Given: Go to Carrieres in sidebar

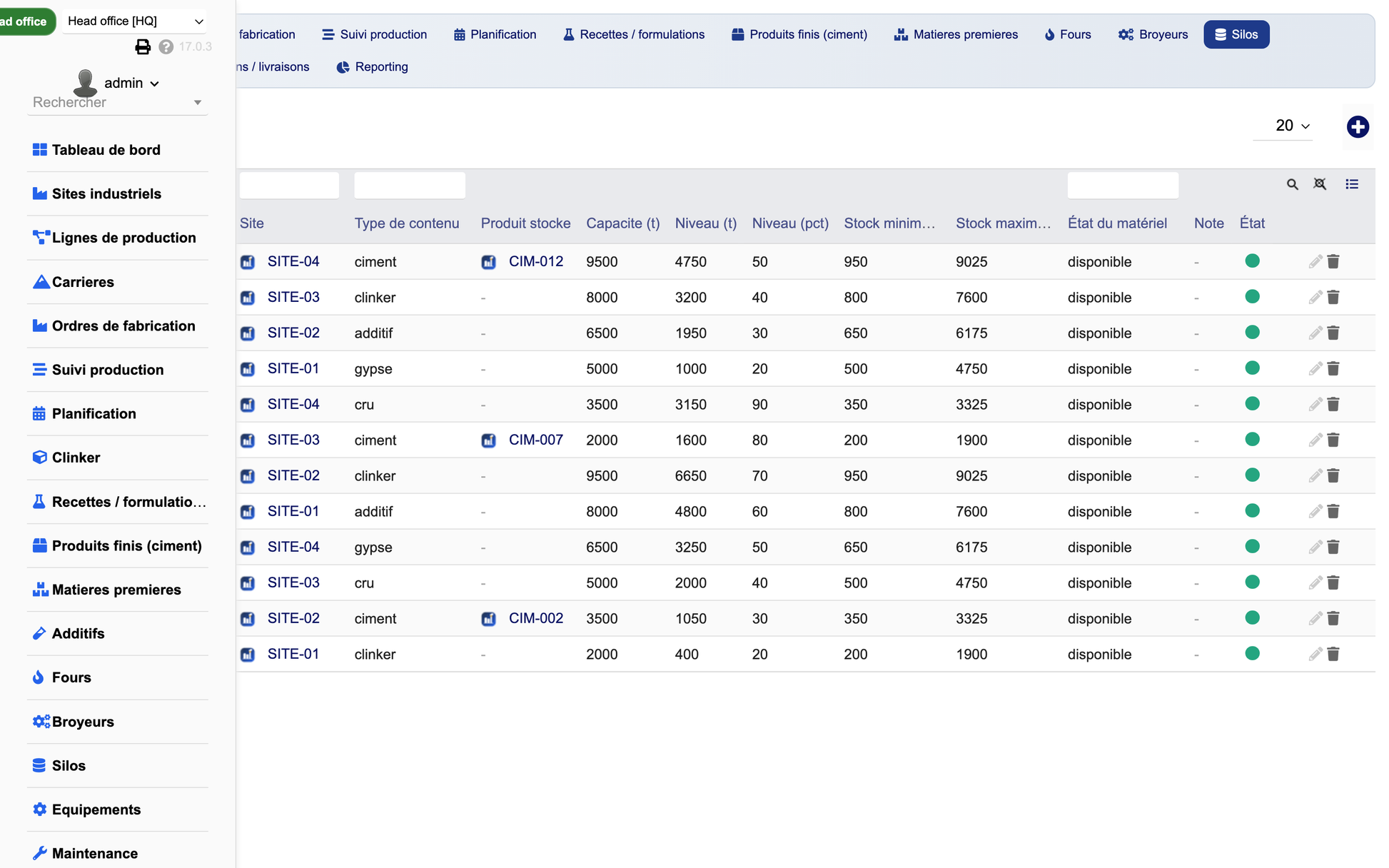Looking at the screenshot, I should point(74,282).
